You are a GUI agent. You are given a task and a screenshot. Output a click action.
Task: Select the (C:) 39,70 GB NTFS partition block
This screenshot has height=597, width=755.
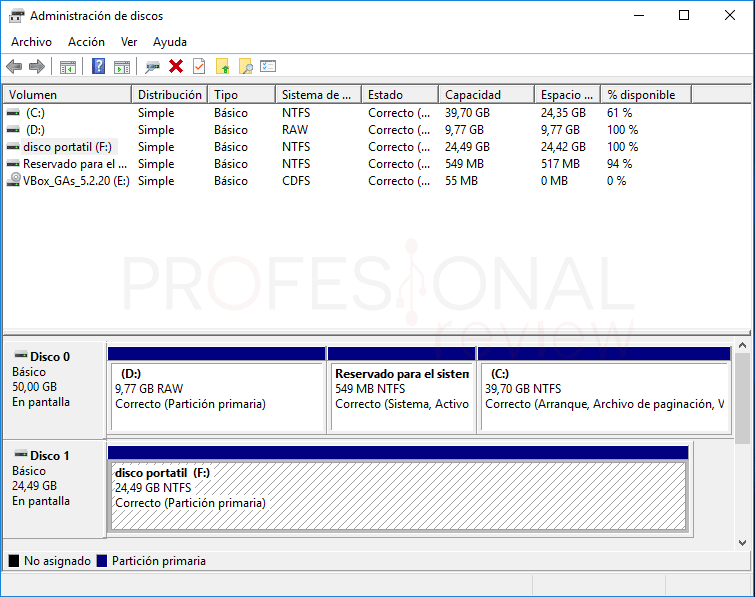(x=604, y=390)
